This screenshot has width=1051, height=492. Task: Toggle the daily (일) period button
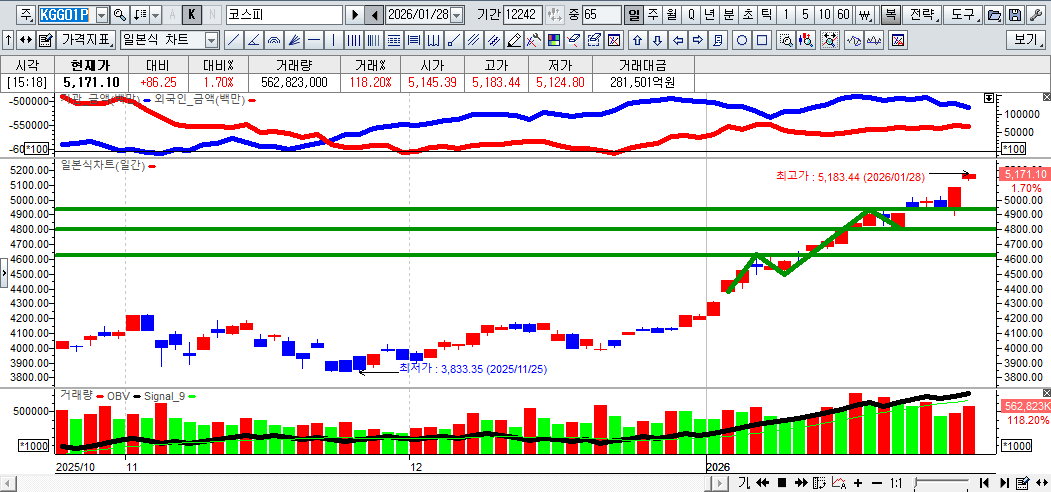(633, 15)
